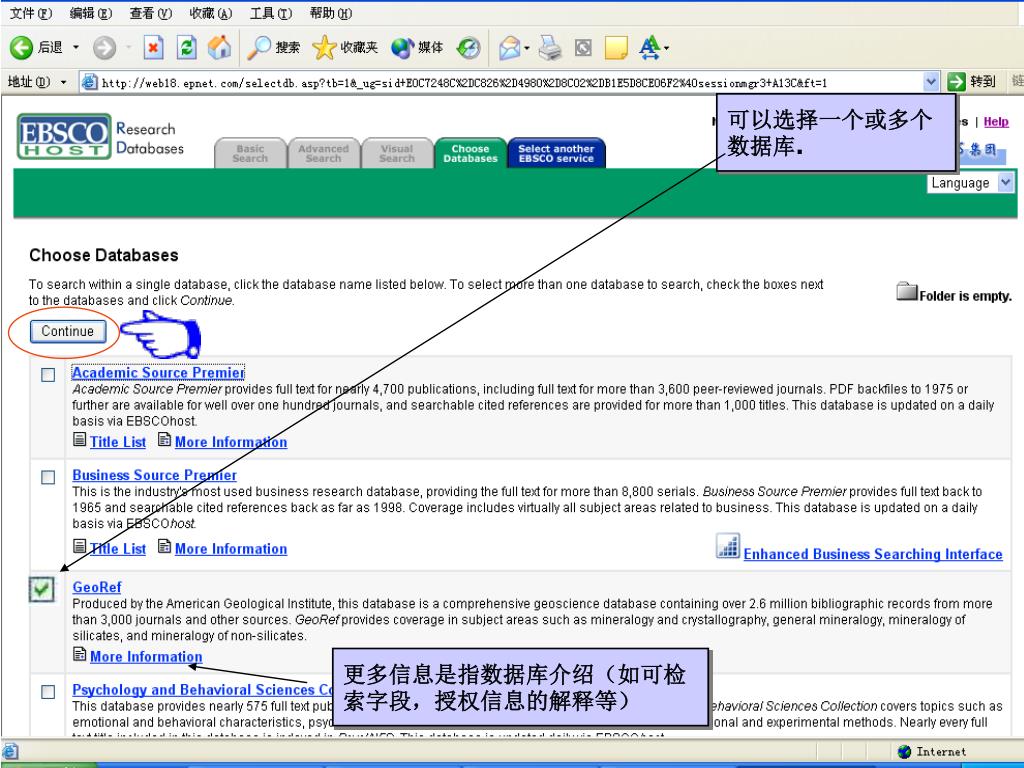Open Enhanced Business Searching Interface link
This screenshot has width=1024, height=768.
coord(873,554)
